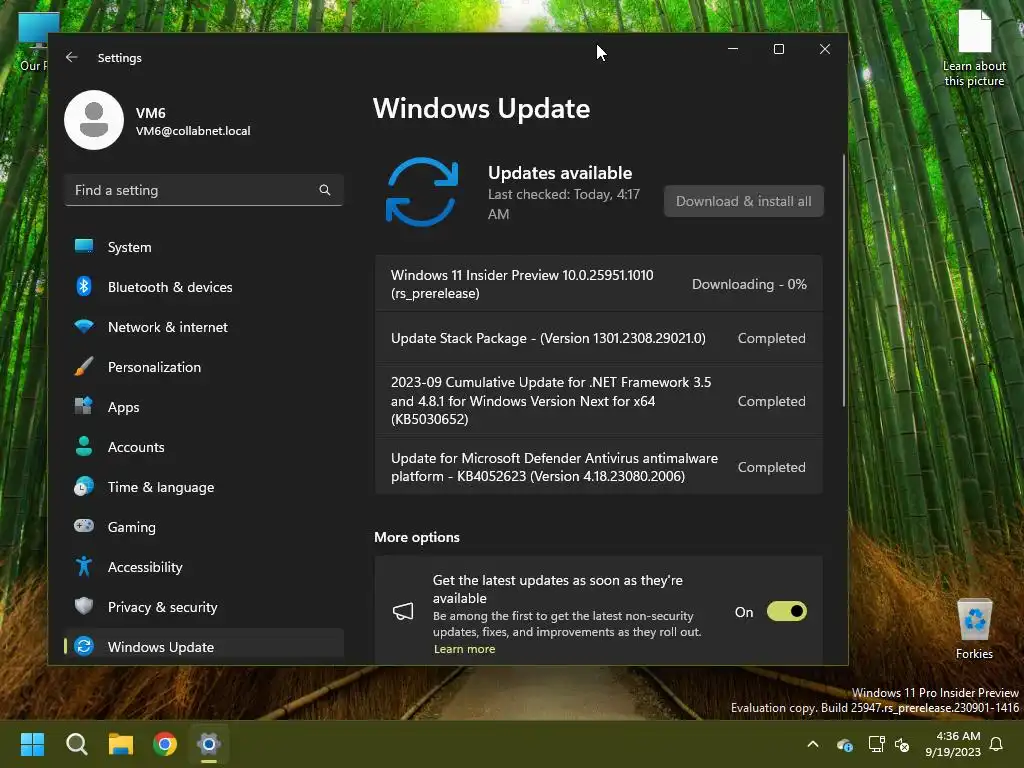Click the Settings gear on taskbar

click(x=209, y=744)
